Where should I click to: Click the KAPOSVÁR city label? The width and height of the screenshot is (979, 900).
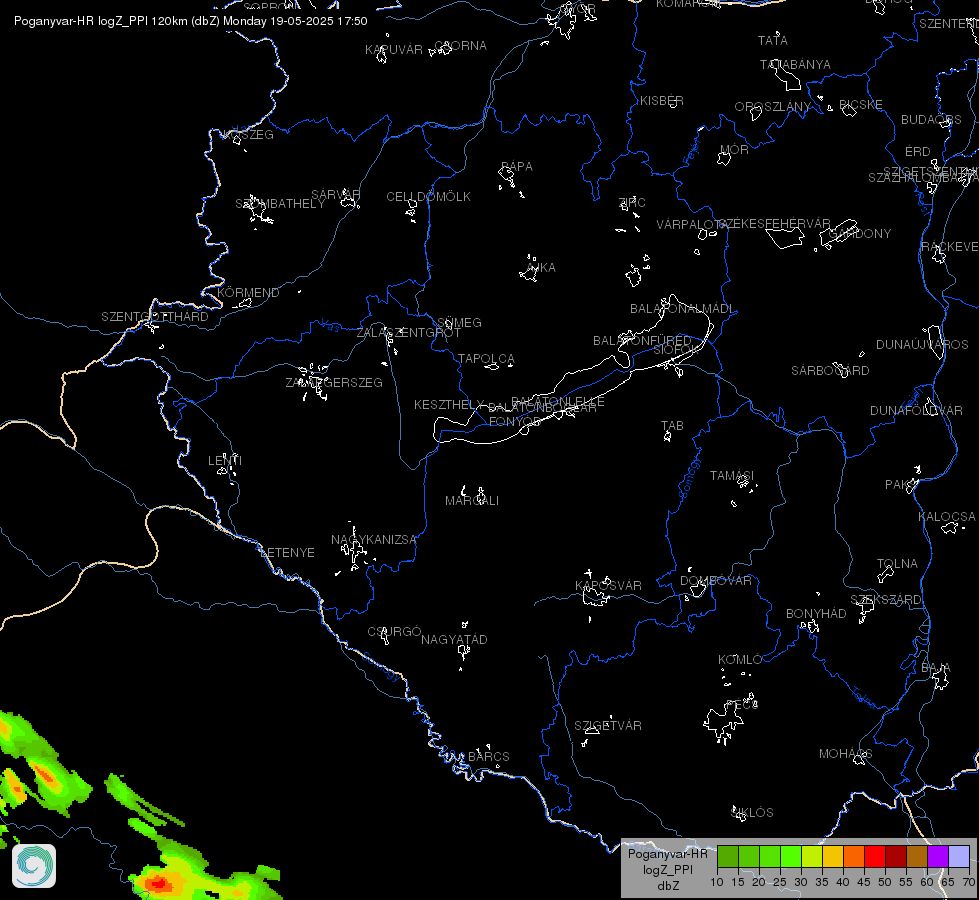(x=608, y=585)
